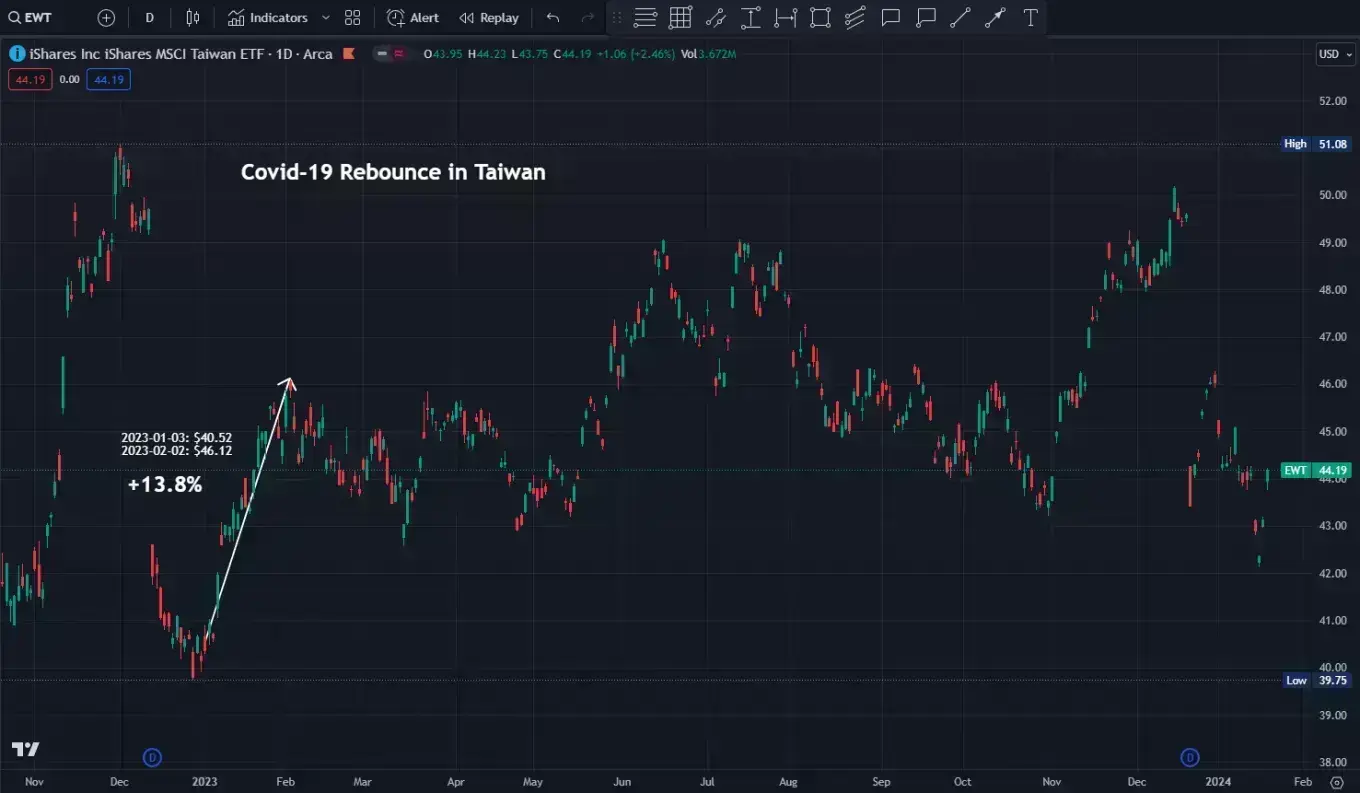
Task: Select the horizontal lines drawing tool
Action: point(646,17)
